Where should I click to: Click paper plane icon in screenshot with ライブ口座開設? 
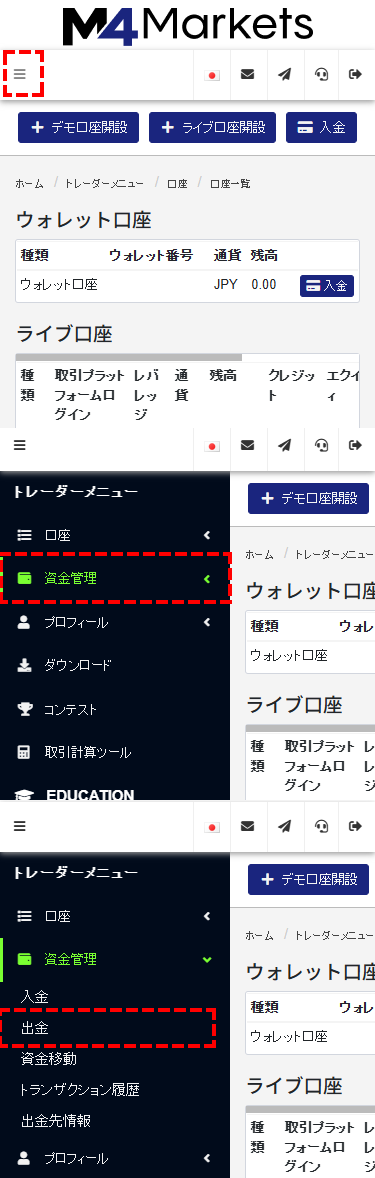[x=284, y=74]
